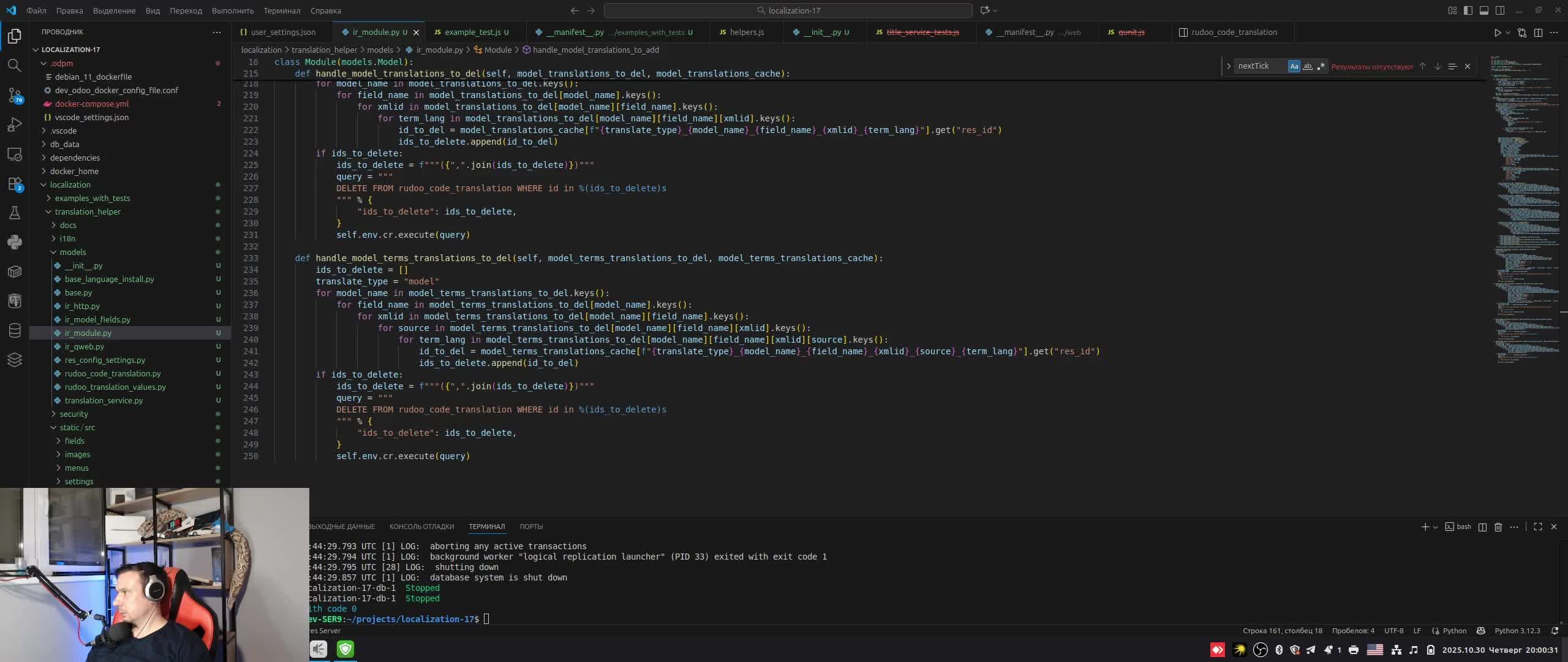Open the Python activity bar icon
This screenshot has height=662, width=1568.
tap(14, 242)
